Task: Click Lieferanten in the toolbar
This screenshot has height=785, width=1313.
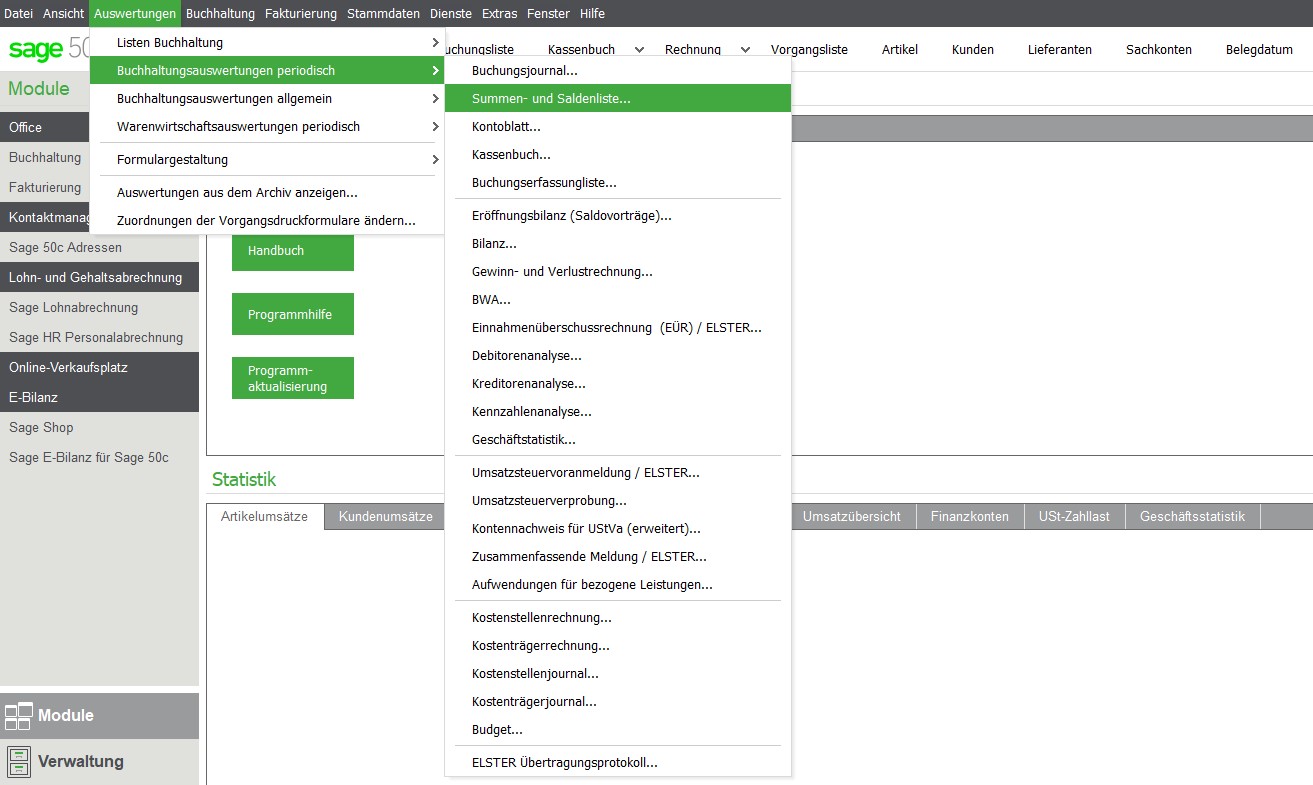Action: (1060, 49)
